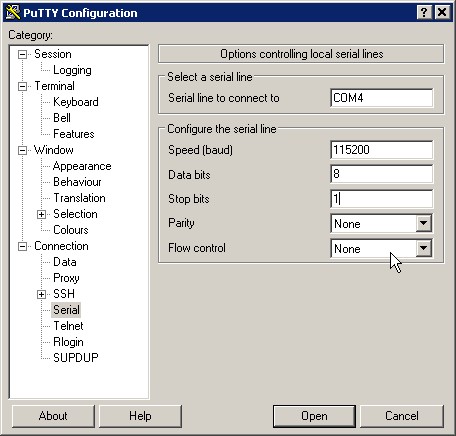456x436 pixels.
Task: Click the 'Options controlling local serial lines' header
Action: pos(301,54)
